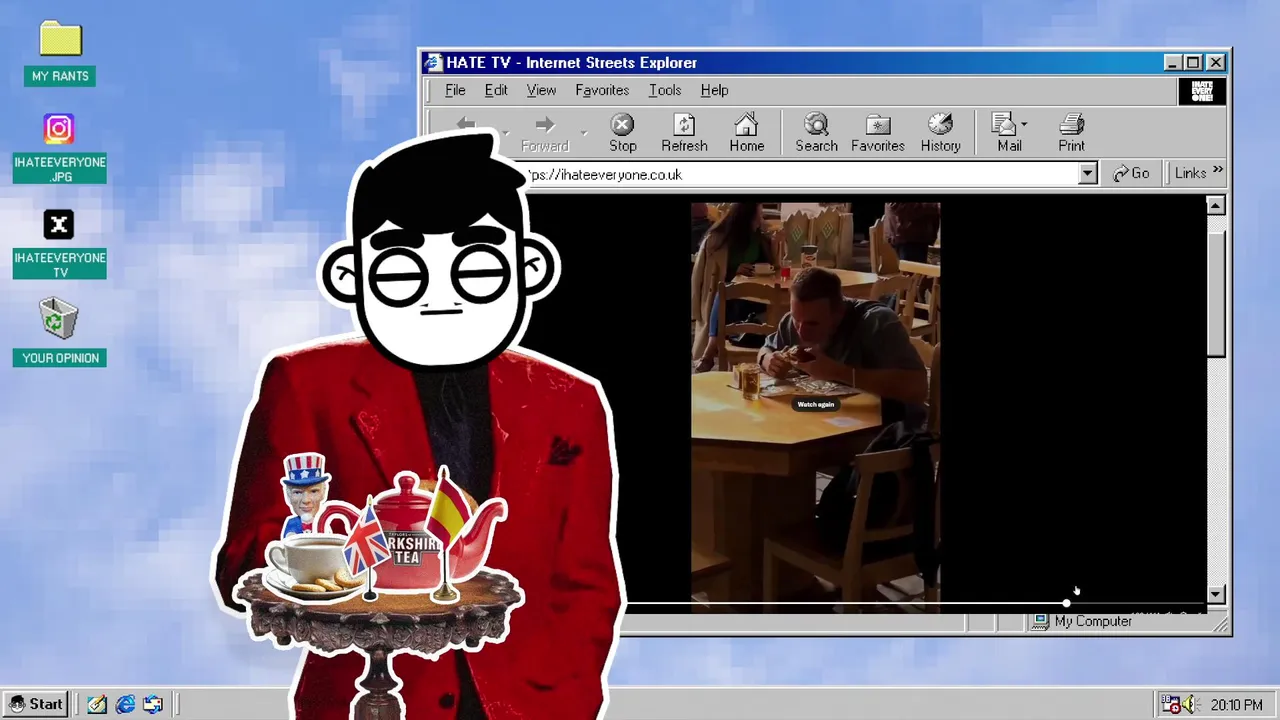The image size is (1280, 720).
Task: Open the MY RANTS folder icon
Action: (60, 39)
